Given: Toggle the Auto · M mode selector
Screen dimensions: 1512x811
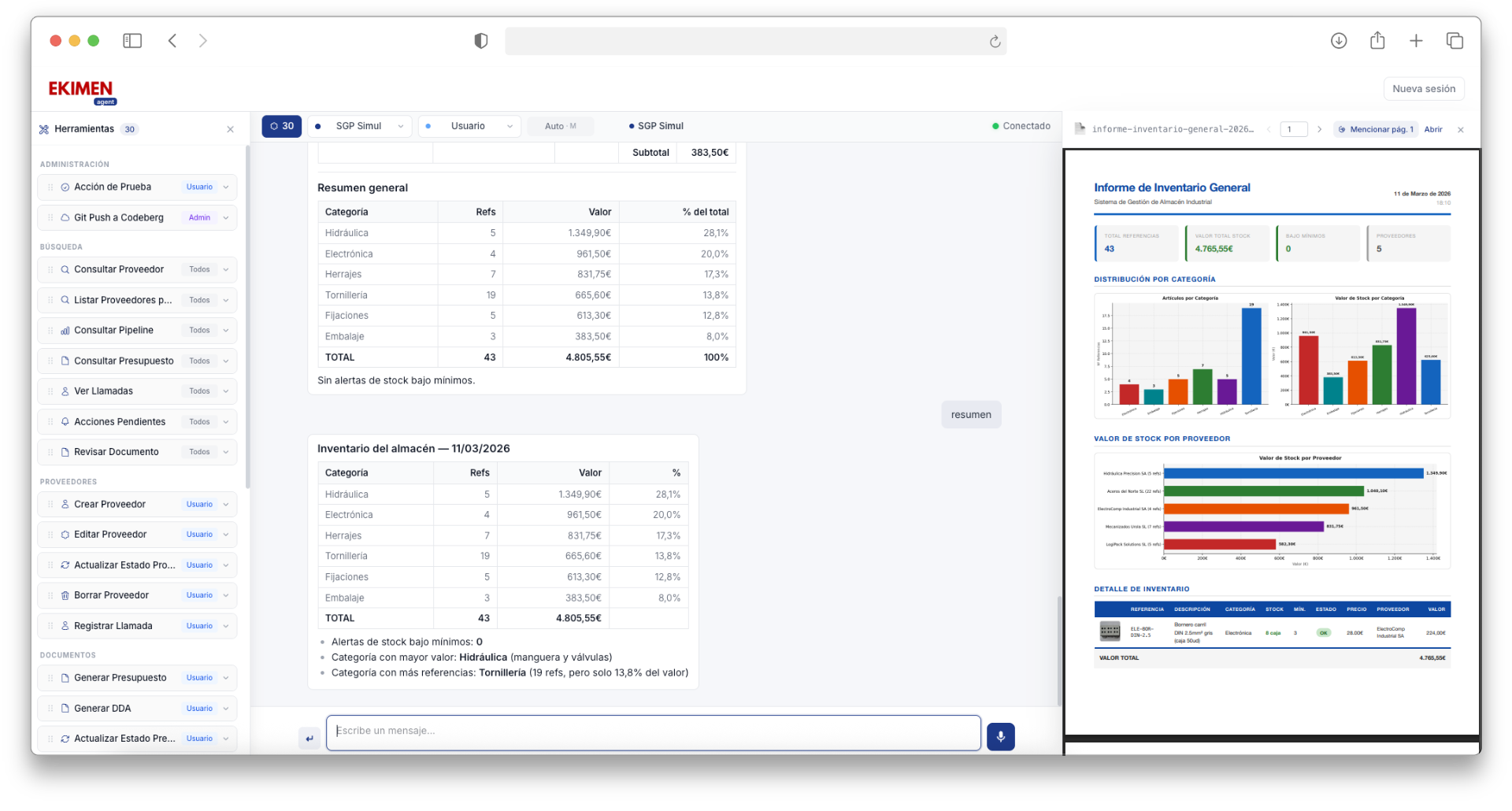Looking at the screenshot, I should 561,126.
